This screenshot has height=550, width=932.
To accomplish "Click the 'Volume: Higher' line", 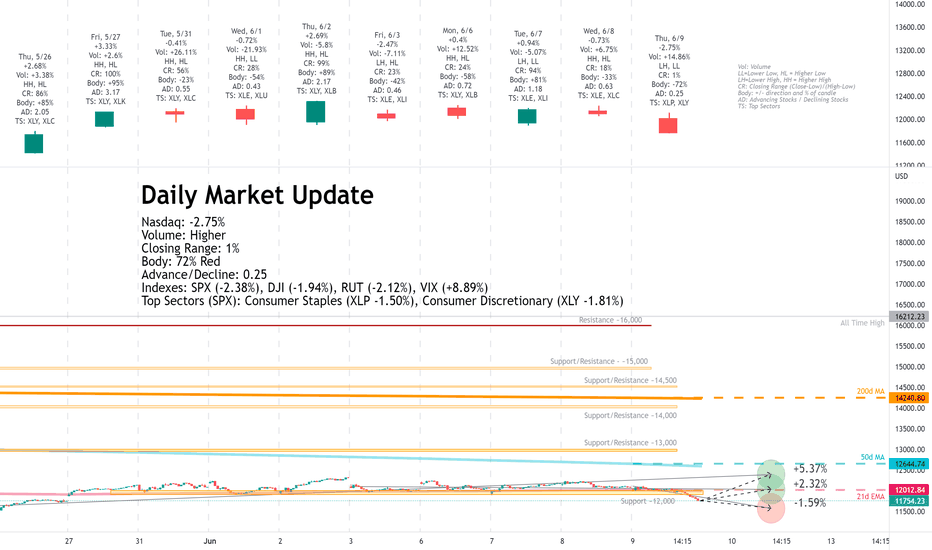I will click(183, 235).
